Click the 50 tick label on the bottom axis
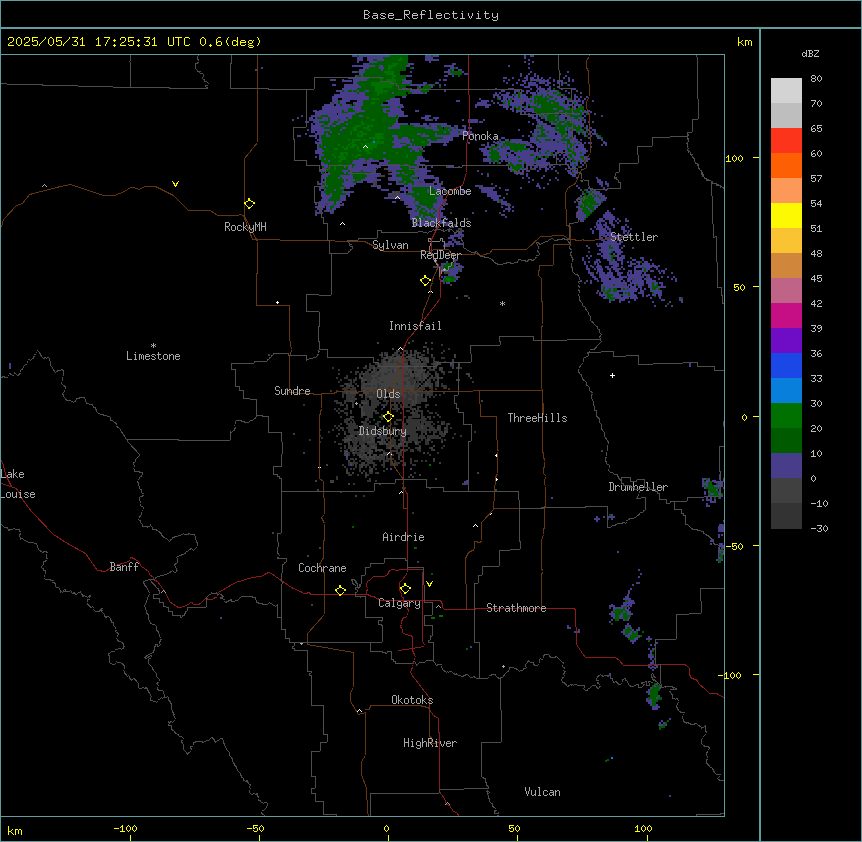This screenshot has height=842, width=862. pyautogui.click(x=514, y=828)
